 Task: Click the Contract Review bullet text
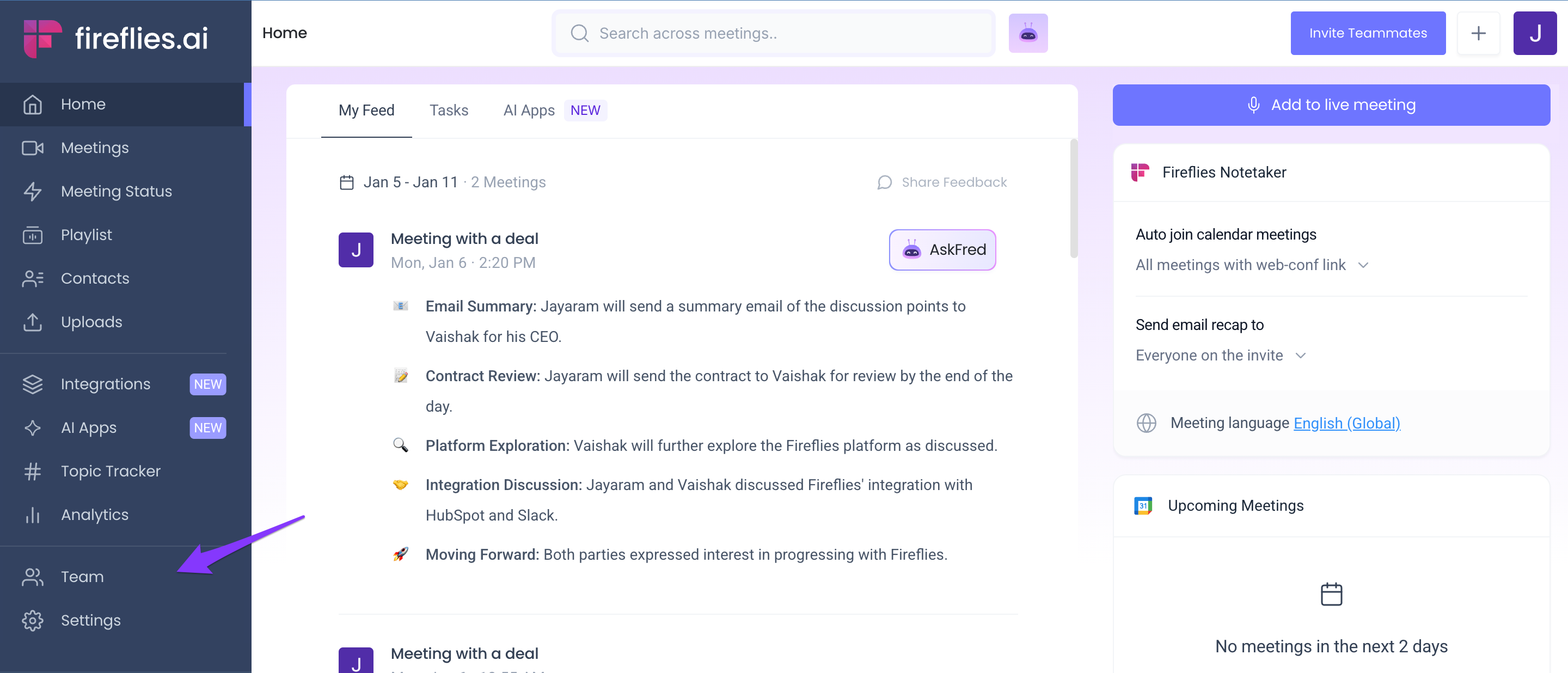pyautogui.click(x=719, y=390)
